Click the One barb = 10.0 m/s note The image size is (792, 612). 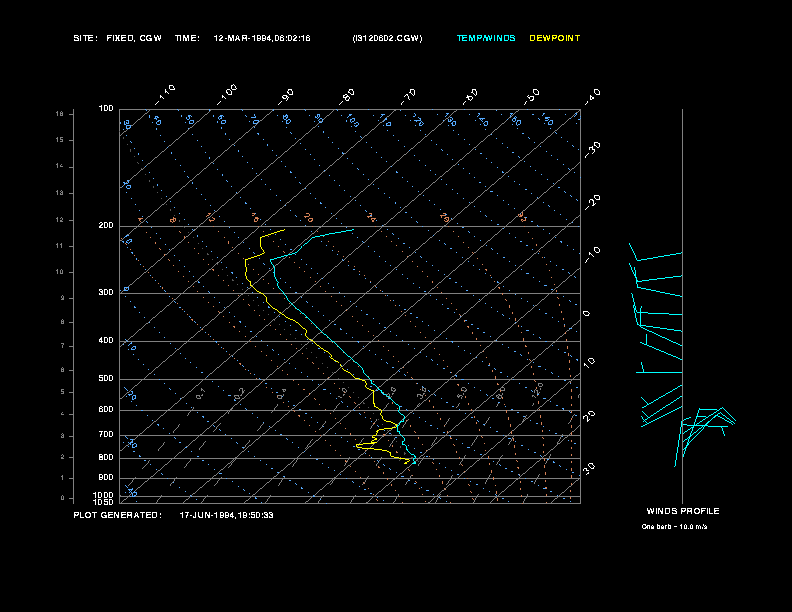pyautogui.click(x=674, y=527)
